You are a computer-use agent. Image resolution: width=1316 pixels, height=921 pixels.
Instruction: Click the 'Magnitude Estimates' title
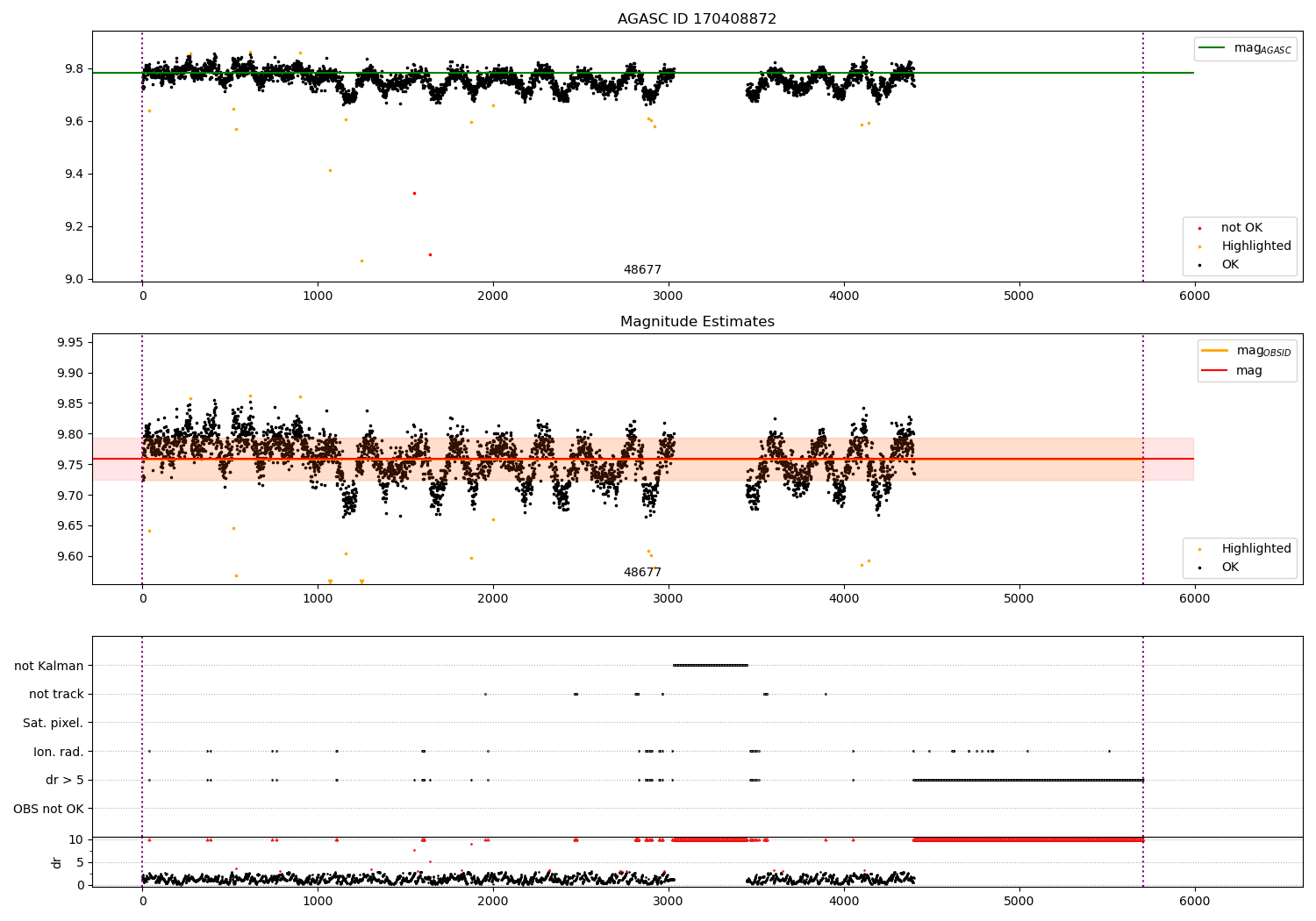[x=697, y=322]
